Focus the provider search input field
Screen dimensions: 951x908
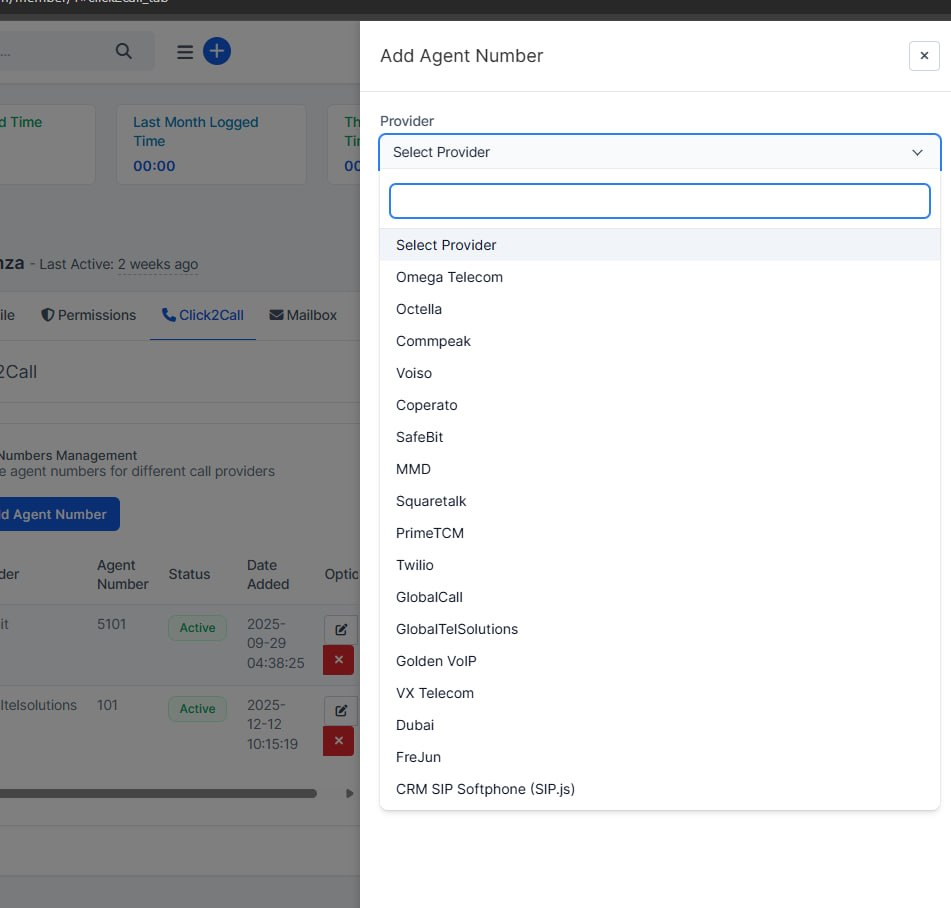pos(659,201)
